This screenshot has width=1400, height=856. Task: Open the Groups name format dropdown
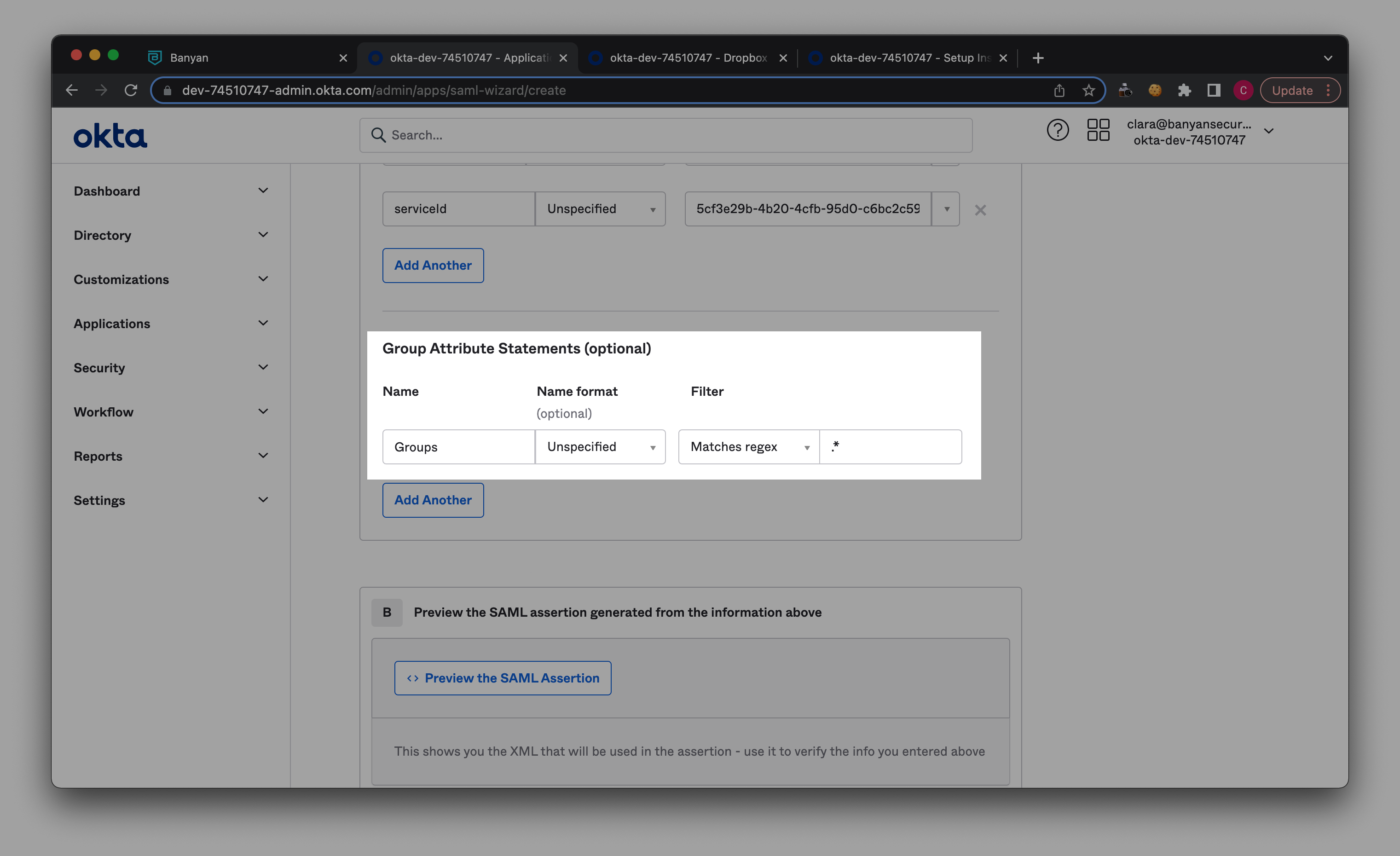point(600,447)
